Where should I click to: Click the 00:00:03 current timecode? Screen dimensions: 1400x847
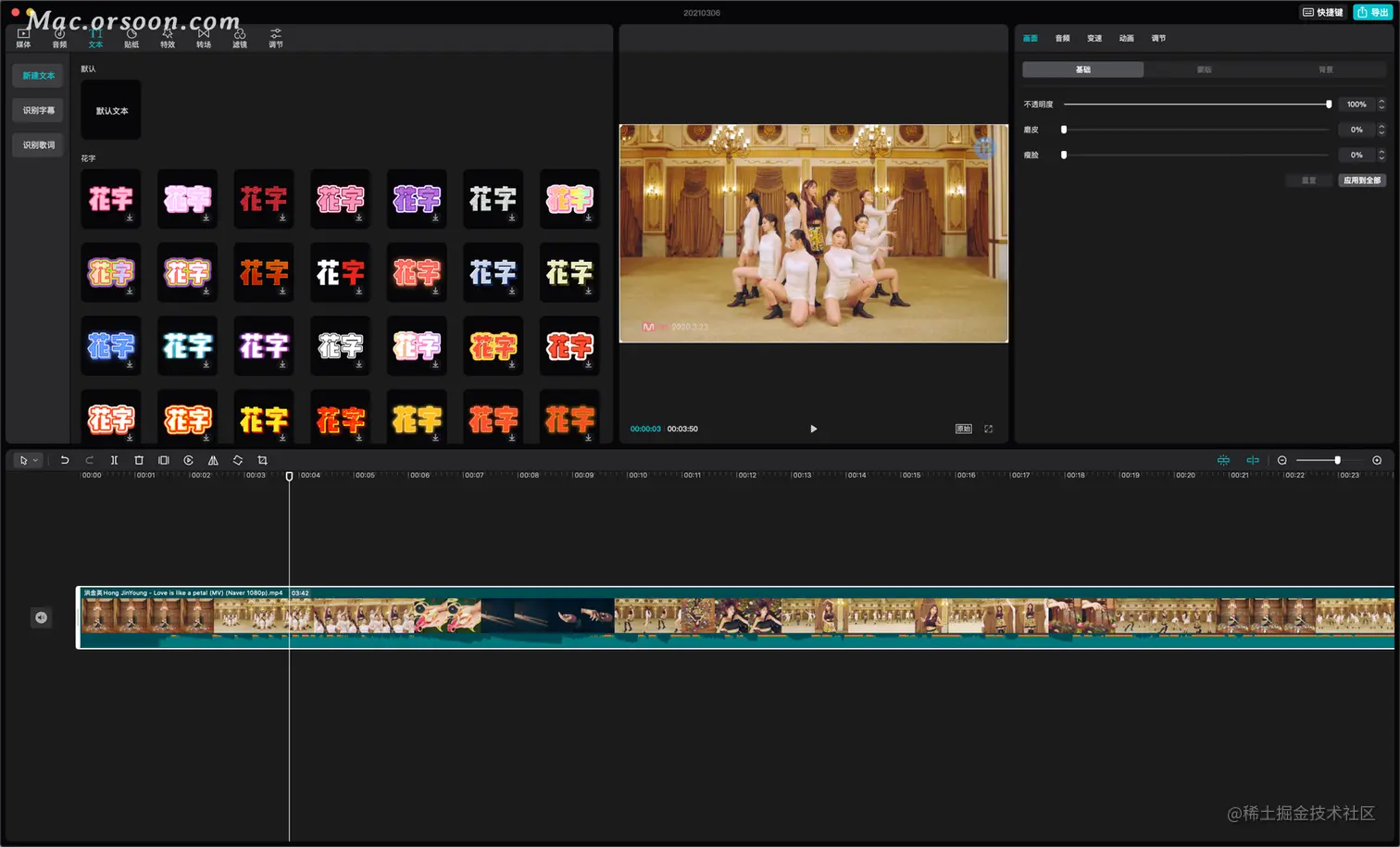tap(645, 429)
